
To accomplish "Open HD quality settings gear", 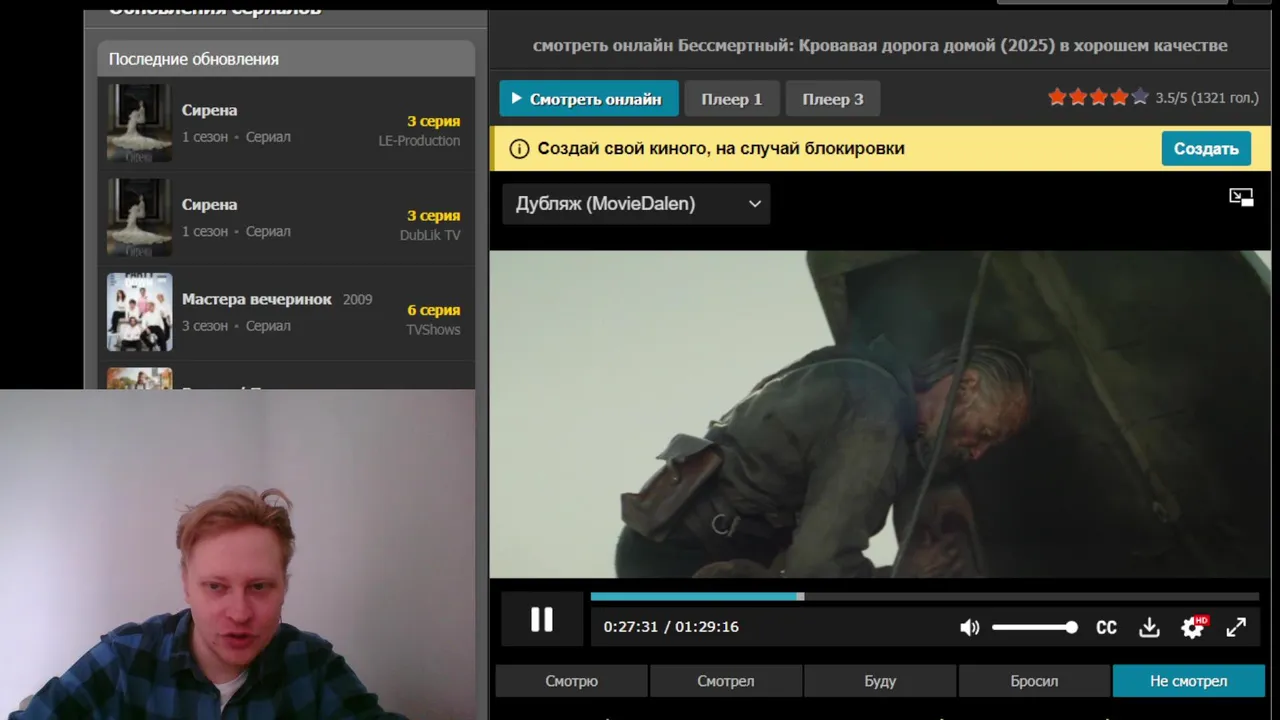I will tap(1193, 627).
